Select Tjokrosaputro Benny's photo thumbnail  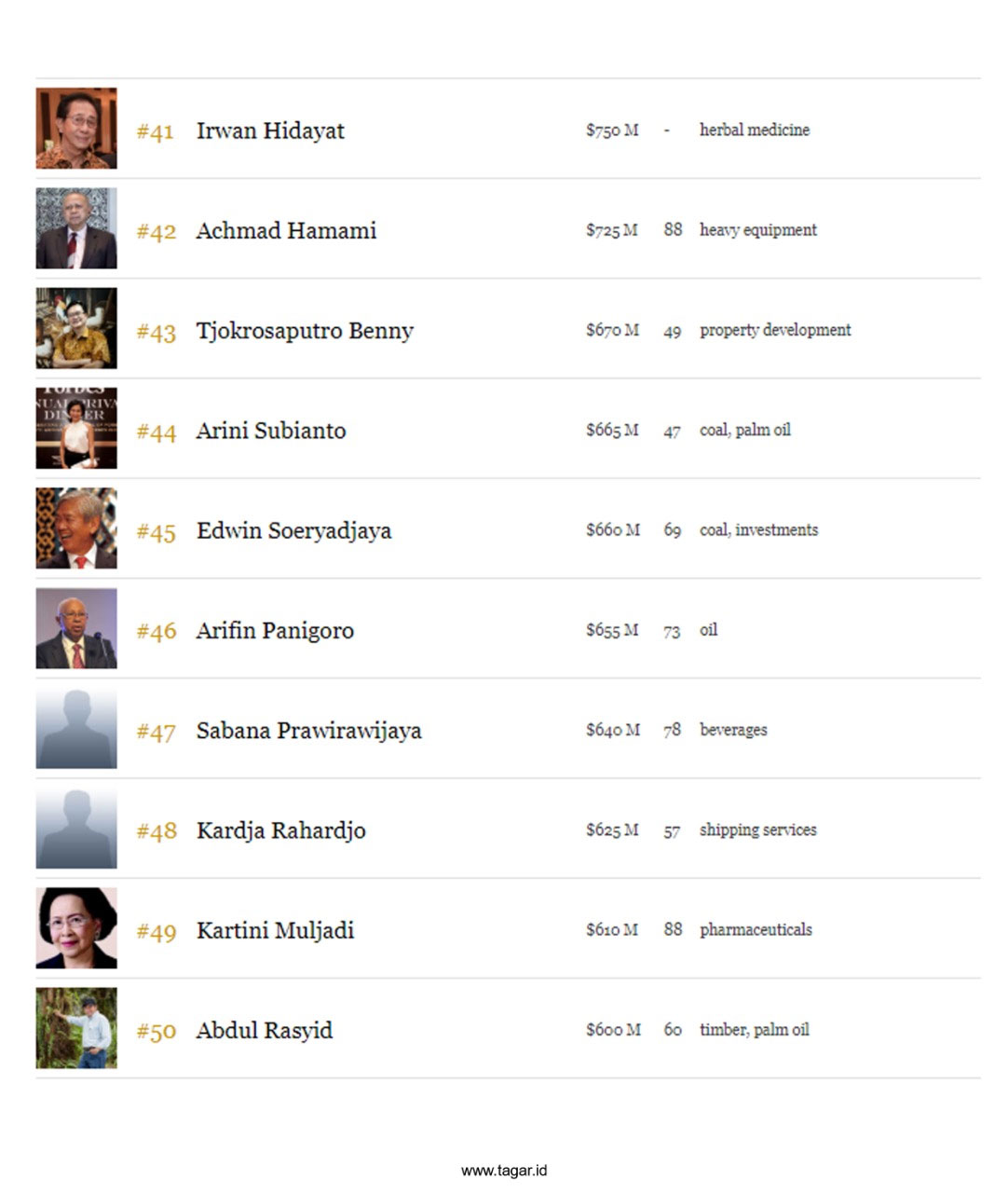point(76,328)
